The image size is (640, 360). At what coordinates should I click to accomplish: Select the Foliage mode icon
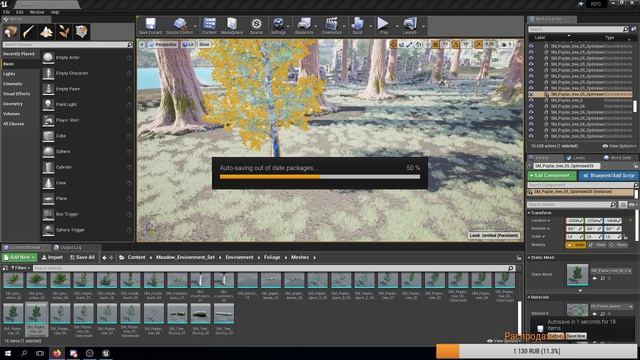[64, 32]
